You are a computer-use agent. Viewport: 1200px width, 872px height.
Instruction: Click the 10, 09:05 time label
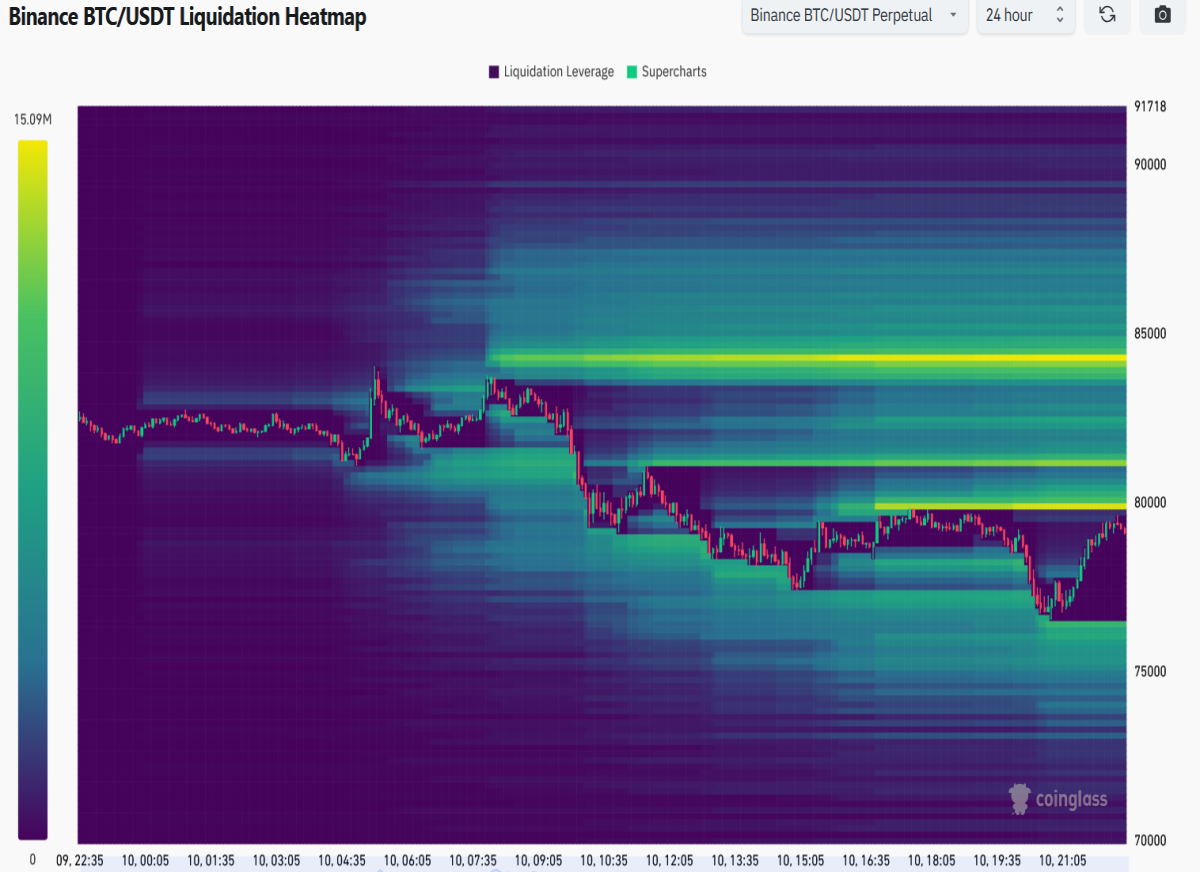tap(539, 860)
